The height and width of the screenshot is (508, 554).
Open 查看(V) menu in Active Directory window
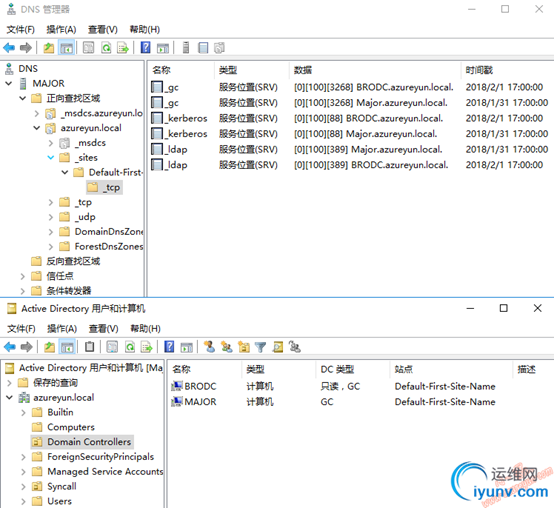point(103,329)
